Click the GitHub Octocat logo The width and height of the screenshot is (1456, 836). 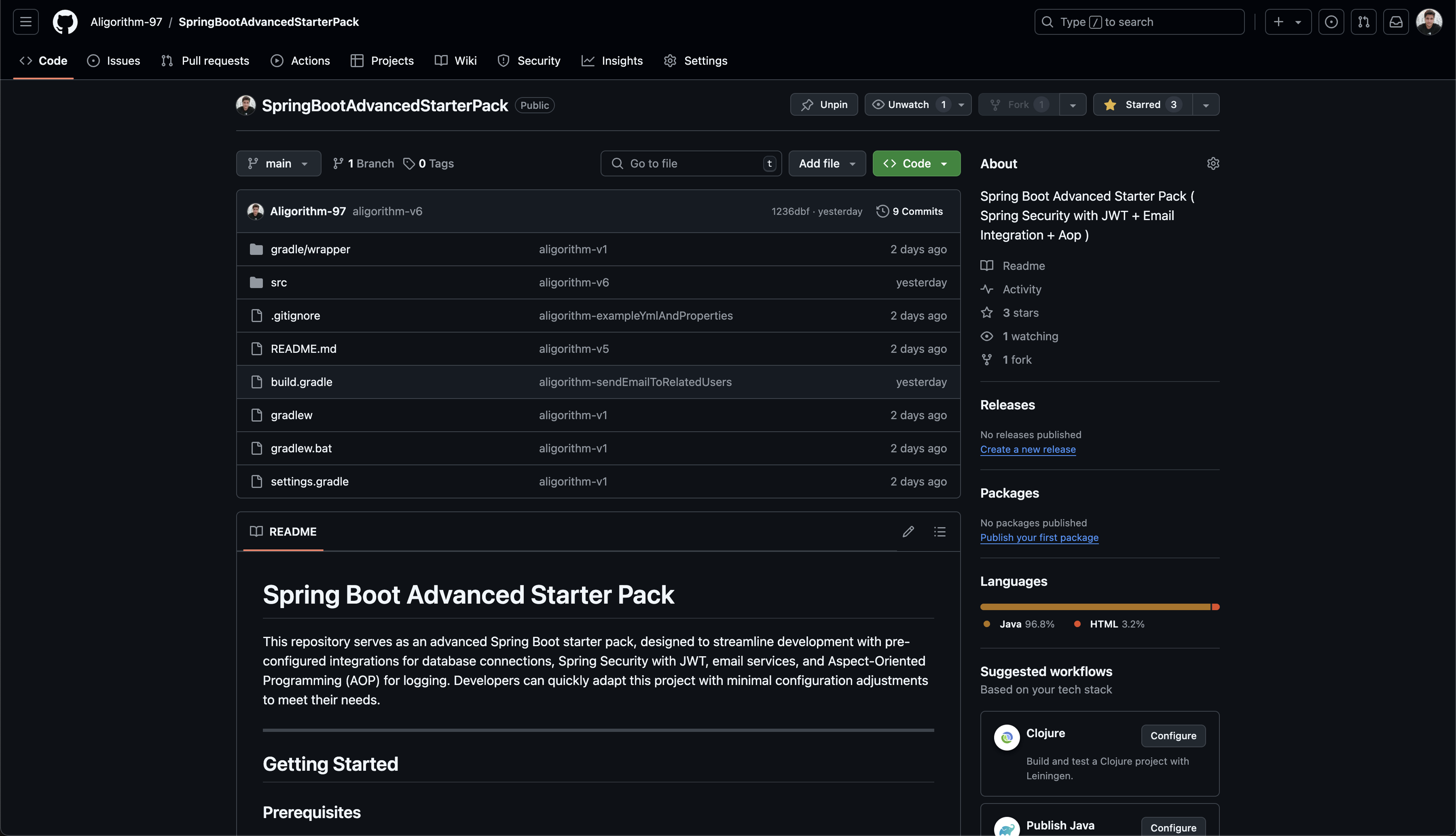pos(65,22)
